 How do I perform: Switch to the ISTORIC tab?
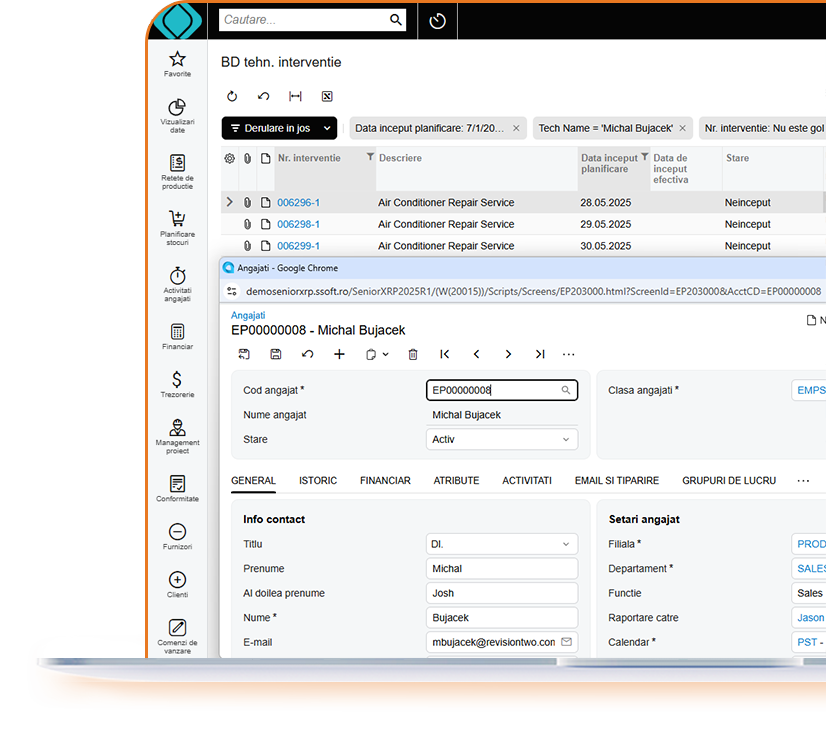click(x=318, y=480)
